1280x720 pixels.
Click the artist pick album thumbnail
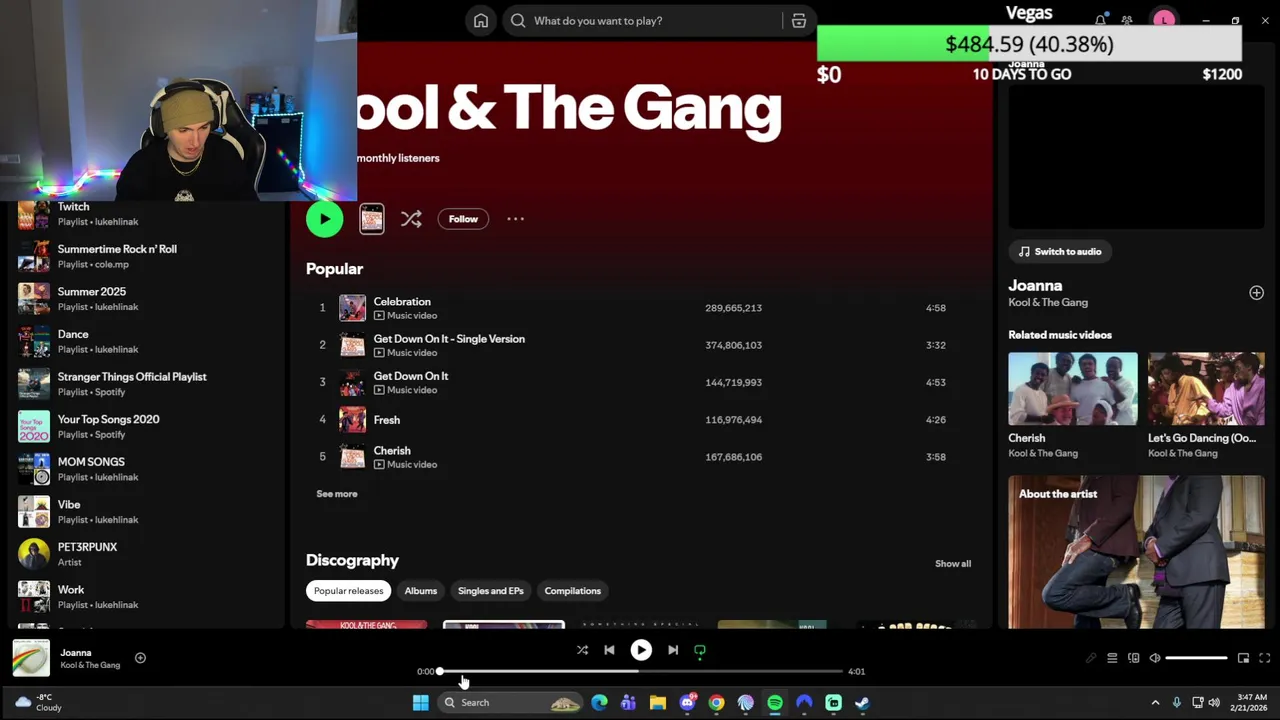pyautogui.click(x=372, y=219)
